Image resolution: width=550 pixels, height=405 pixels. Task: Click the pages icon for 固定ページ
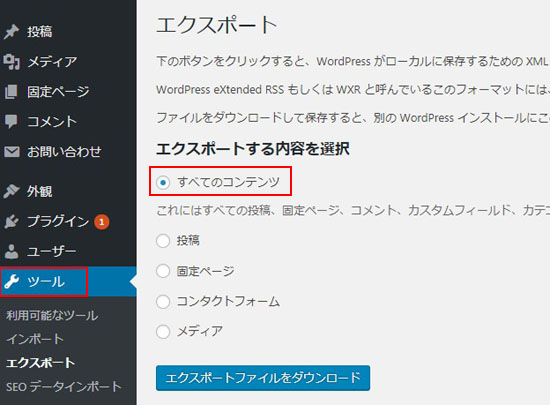[11, 92]
